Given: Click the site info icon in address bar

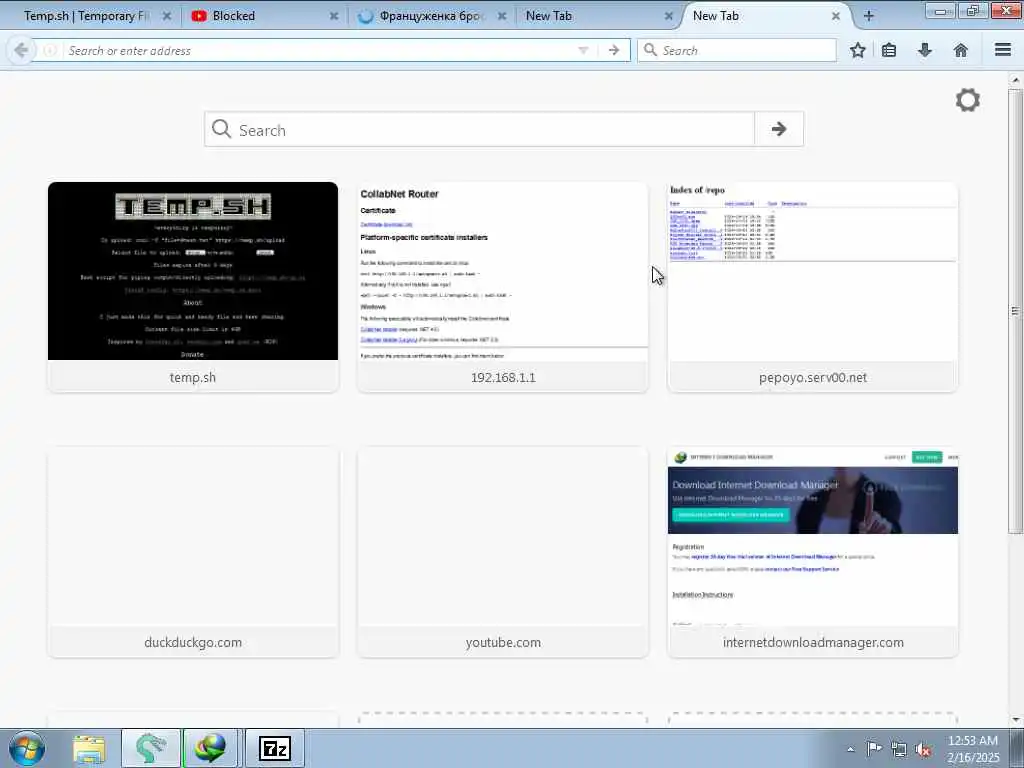Looking at the screenshot, I should pos(50,50).
